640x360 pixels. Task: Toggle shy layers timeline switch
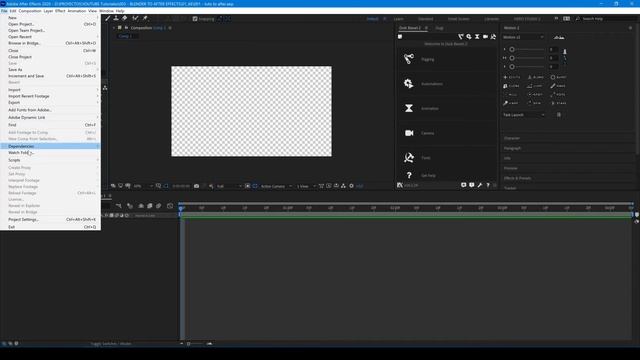141,206
